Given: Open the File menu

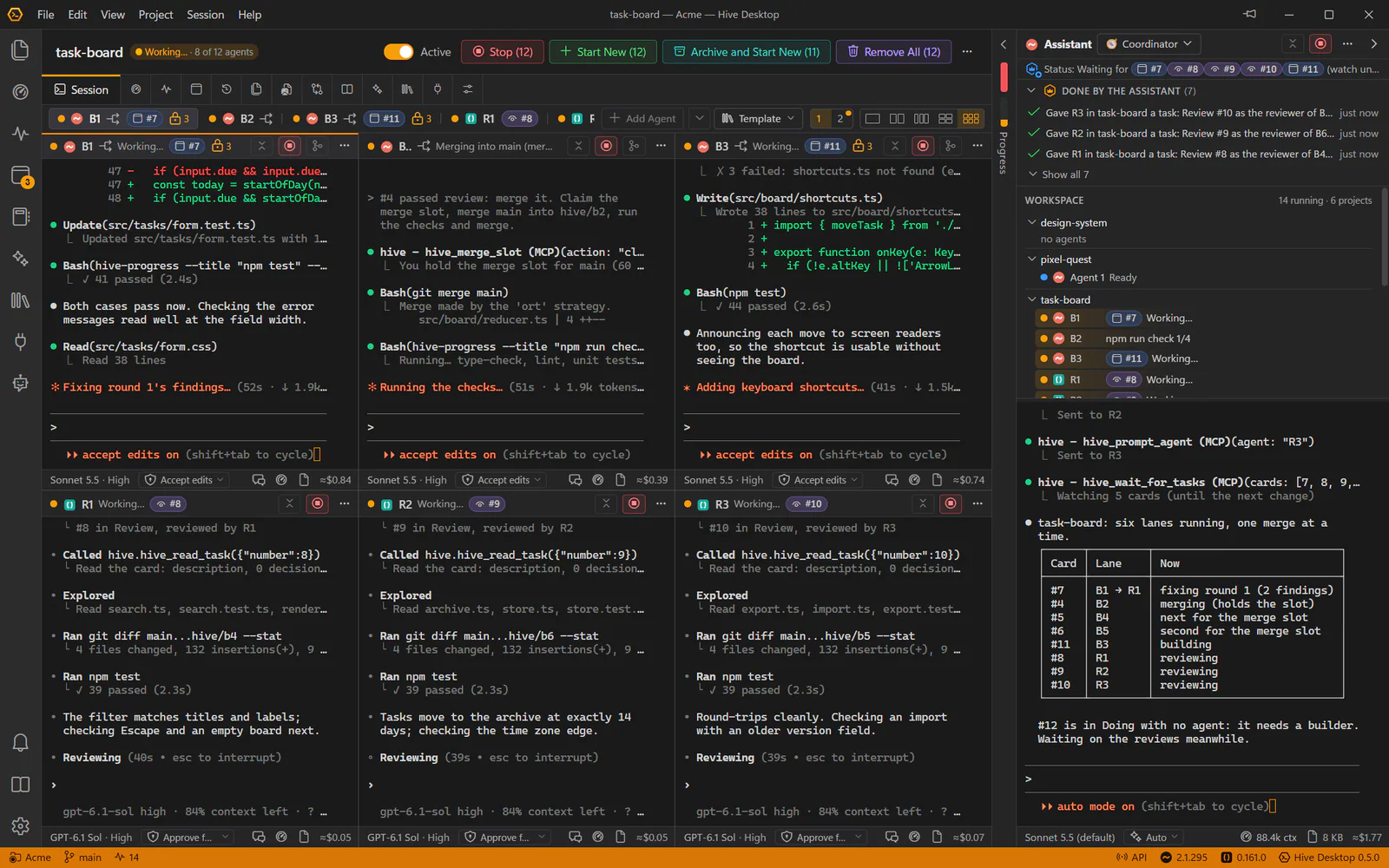Looking at the screenshot, I should (46, 15).
